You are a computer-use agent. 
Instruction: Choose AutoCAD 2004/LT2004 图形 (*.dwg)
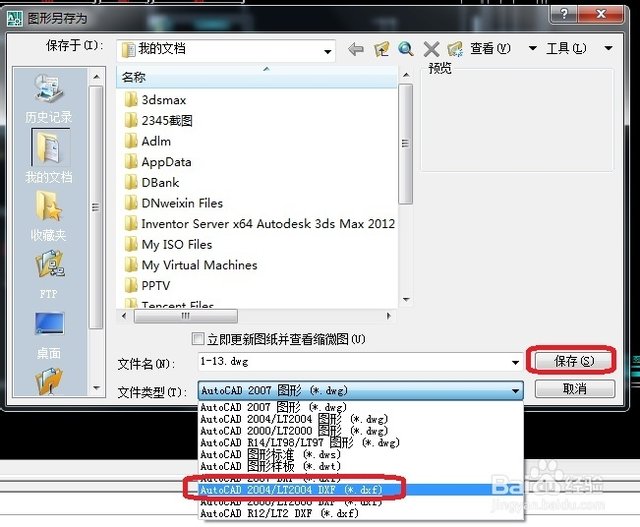click(361, 419)
